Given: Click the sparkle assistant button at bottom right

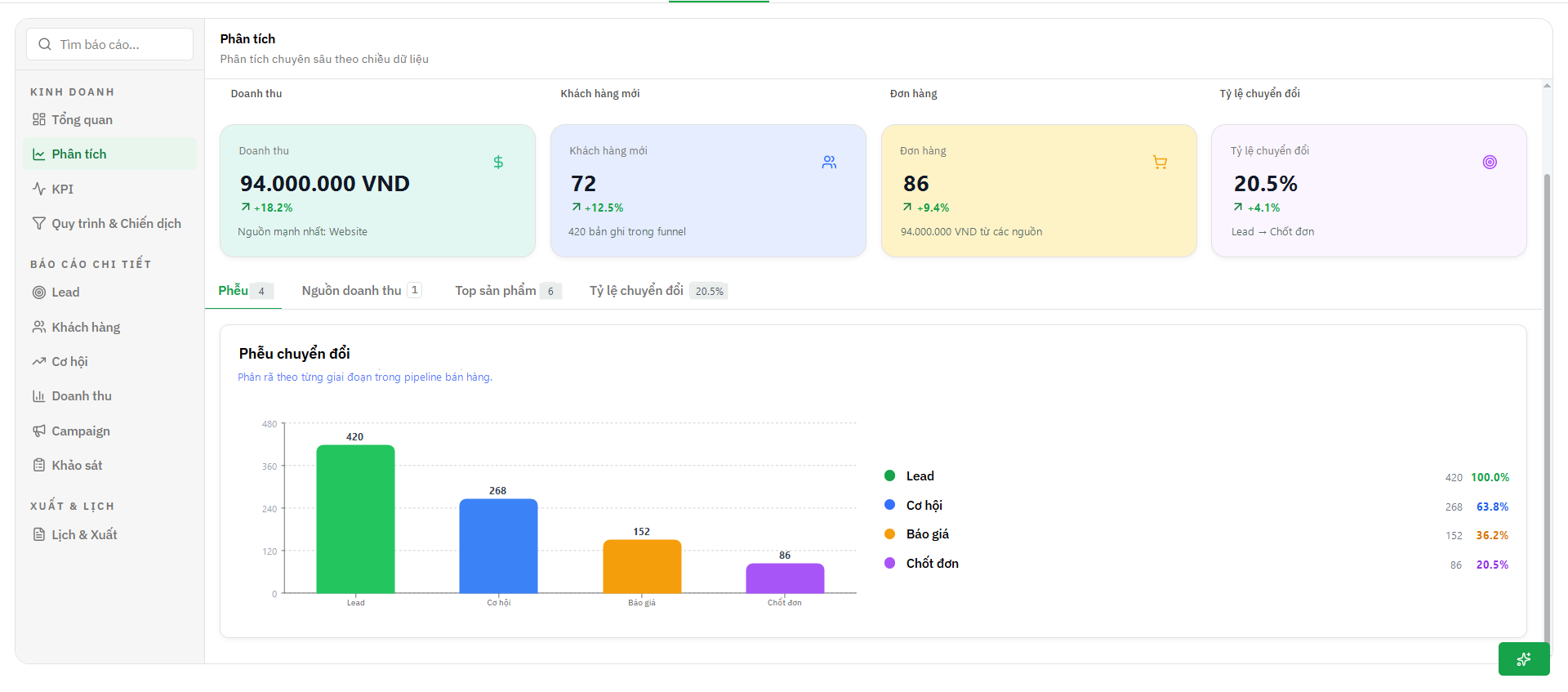Looking at the screenshot, I should (x=1524, y=659).
